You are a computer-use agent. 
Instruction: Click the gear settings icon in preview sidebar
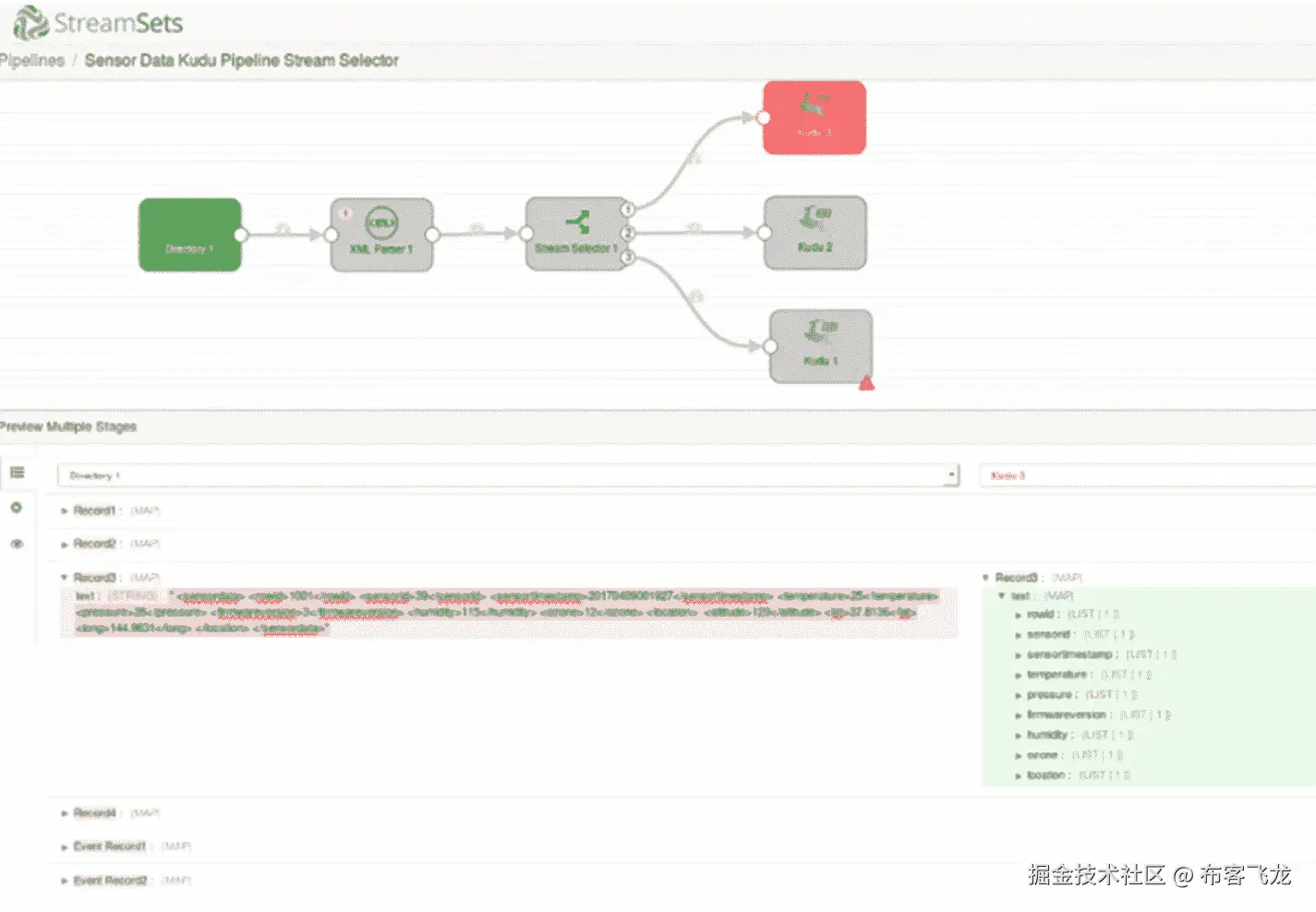point(17,508)
